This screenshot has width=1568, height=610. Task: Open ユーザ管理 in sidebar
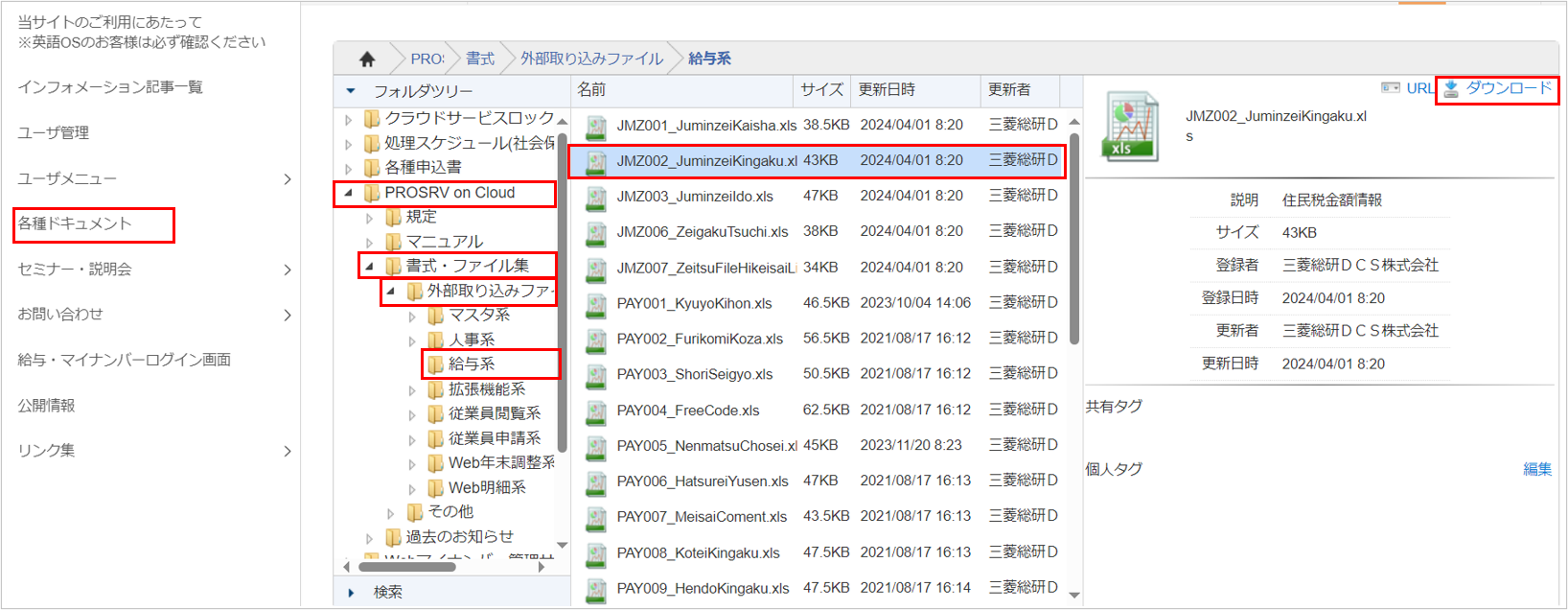click(x=54, y=133)
